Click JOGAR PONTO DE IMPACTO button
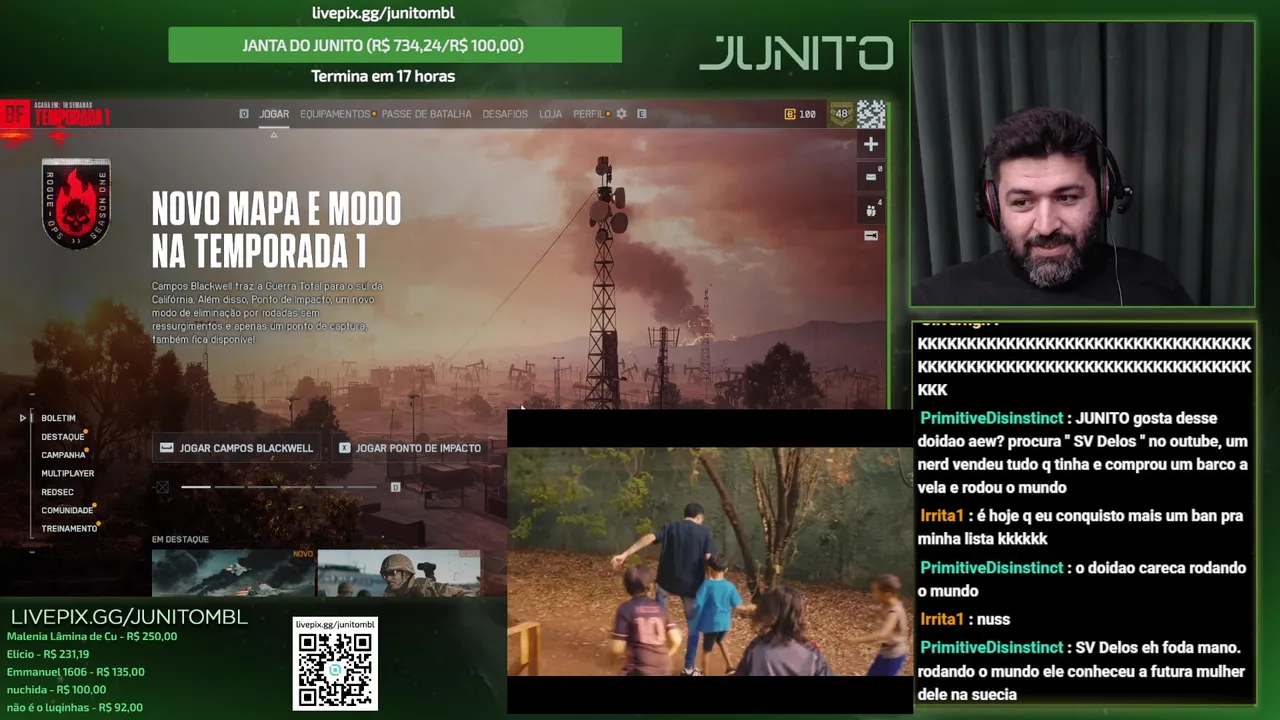The height and width of the screenshot is (720, 1280). pyautogui.click(x=410, y=448)
